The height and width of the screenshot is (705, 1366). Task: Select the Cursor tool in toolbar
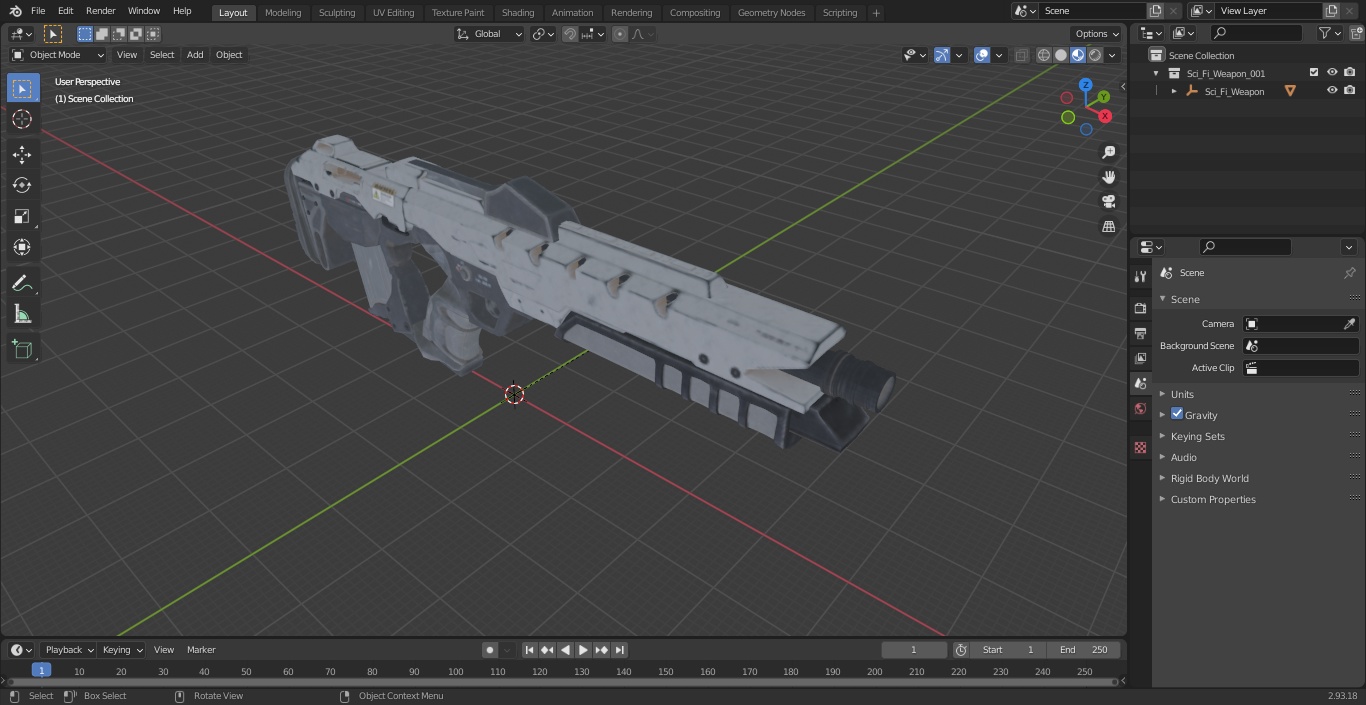point(22,120)
